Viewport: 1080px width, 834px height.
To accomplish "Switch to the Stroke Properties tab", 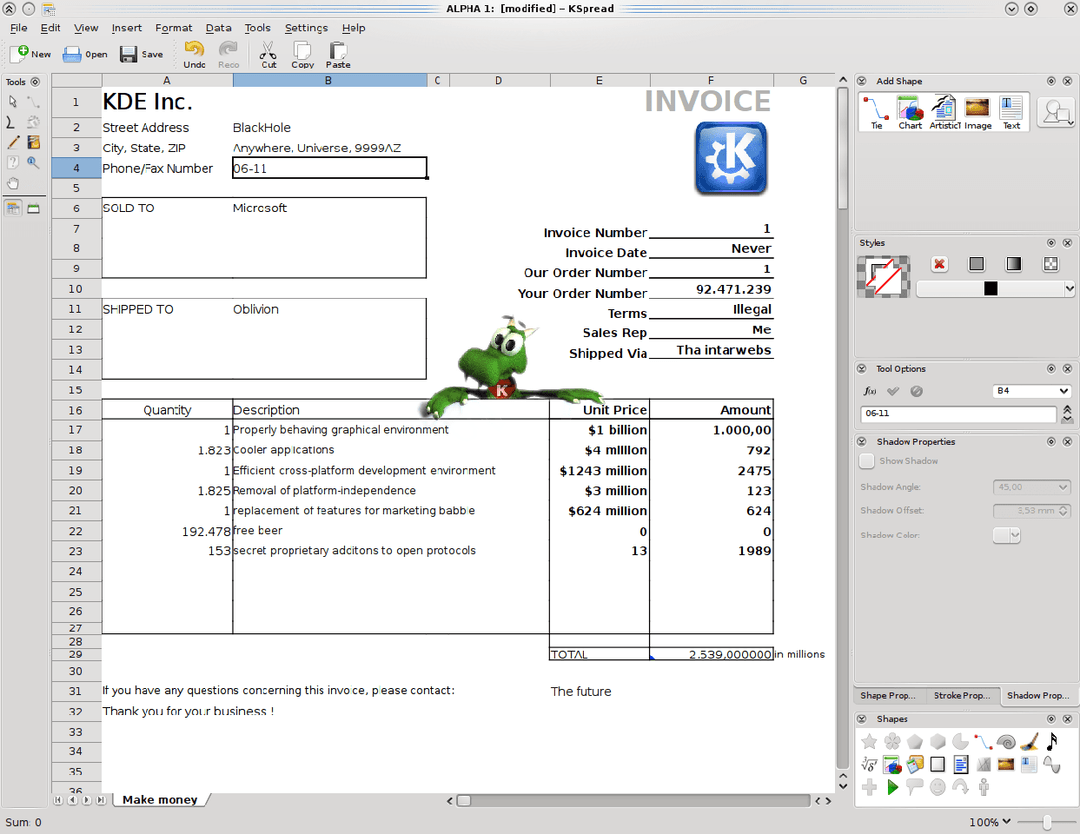I will coord(964,695).
